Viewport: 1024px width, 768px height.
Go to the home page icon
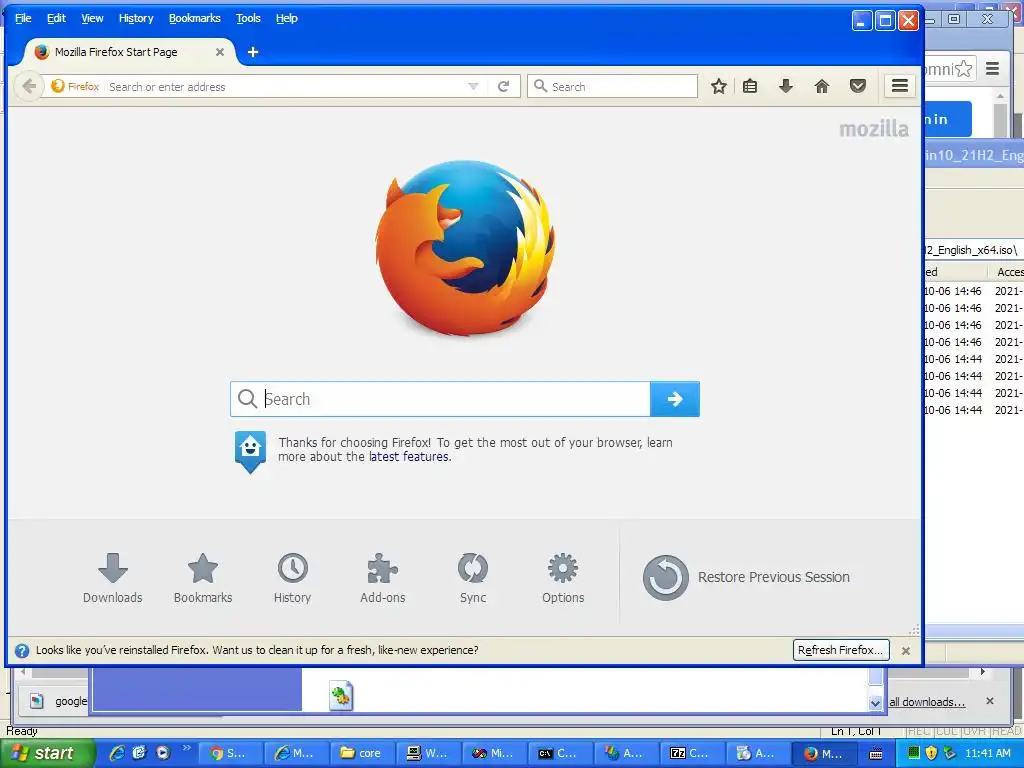pos(822,86)
